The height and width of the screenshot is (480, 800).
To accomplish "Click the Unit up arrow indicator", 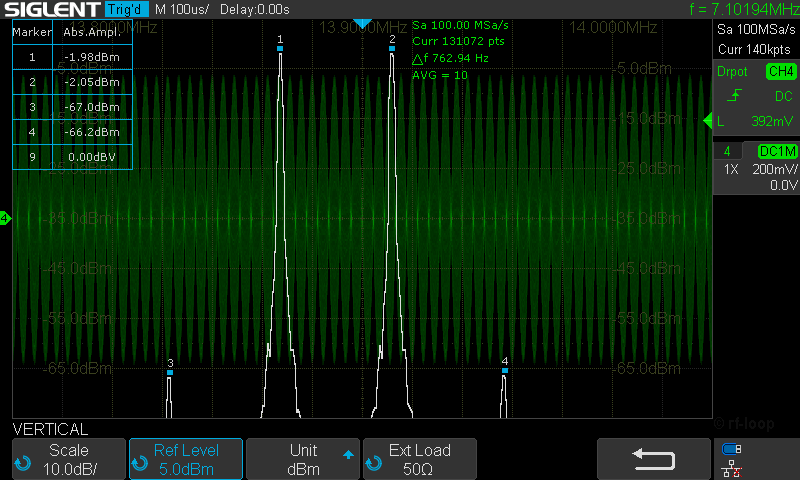I will (x=348, y=454).
